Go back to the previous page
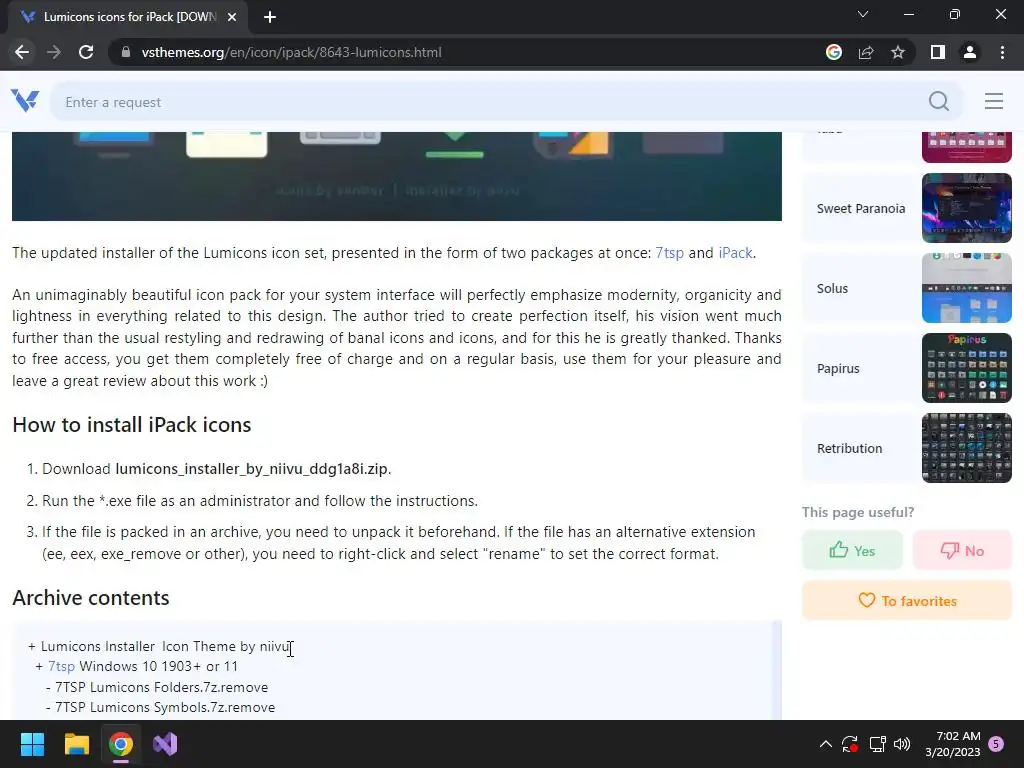Viewport: 1024px width, 768px height. 22,52
